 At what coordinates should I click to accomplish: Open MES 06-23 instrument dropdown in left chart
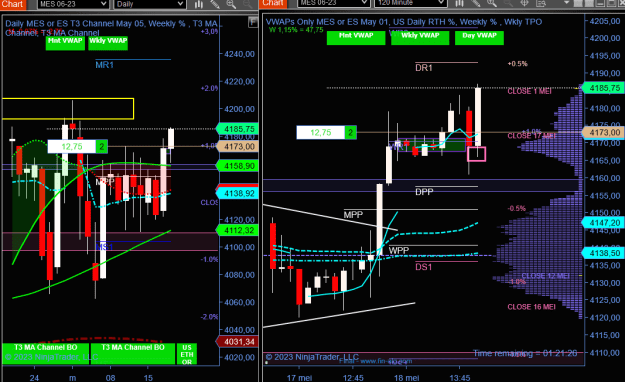pos(73,4)
